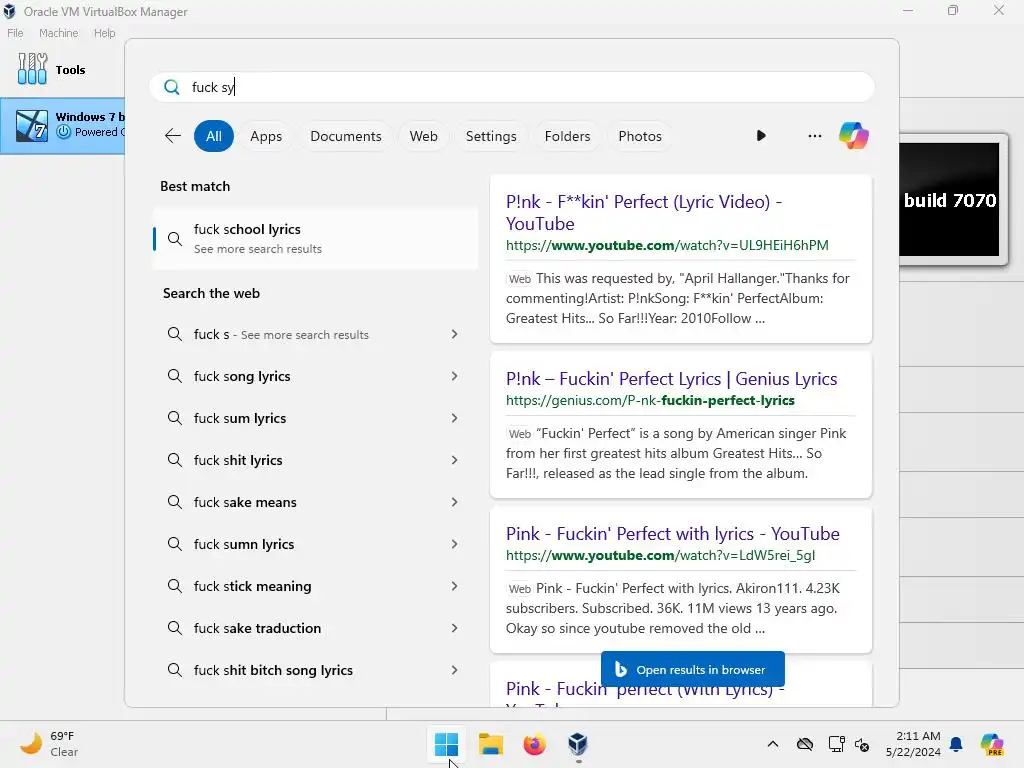Expand the 'fuck sumn lyrics' suggestion arrow
The image size is (1024, 768).
click(x=455, y=544)
